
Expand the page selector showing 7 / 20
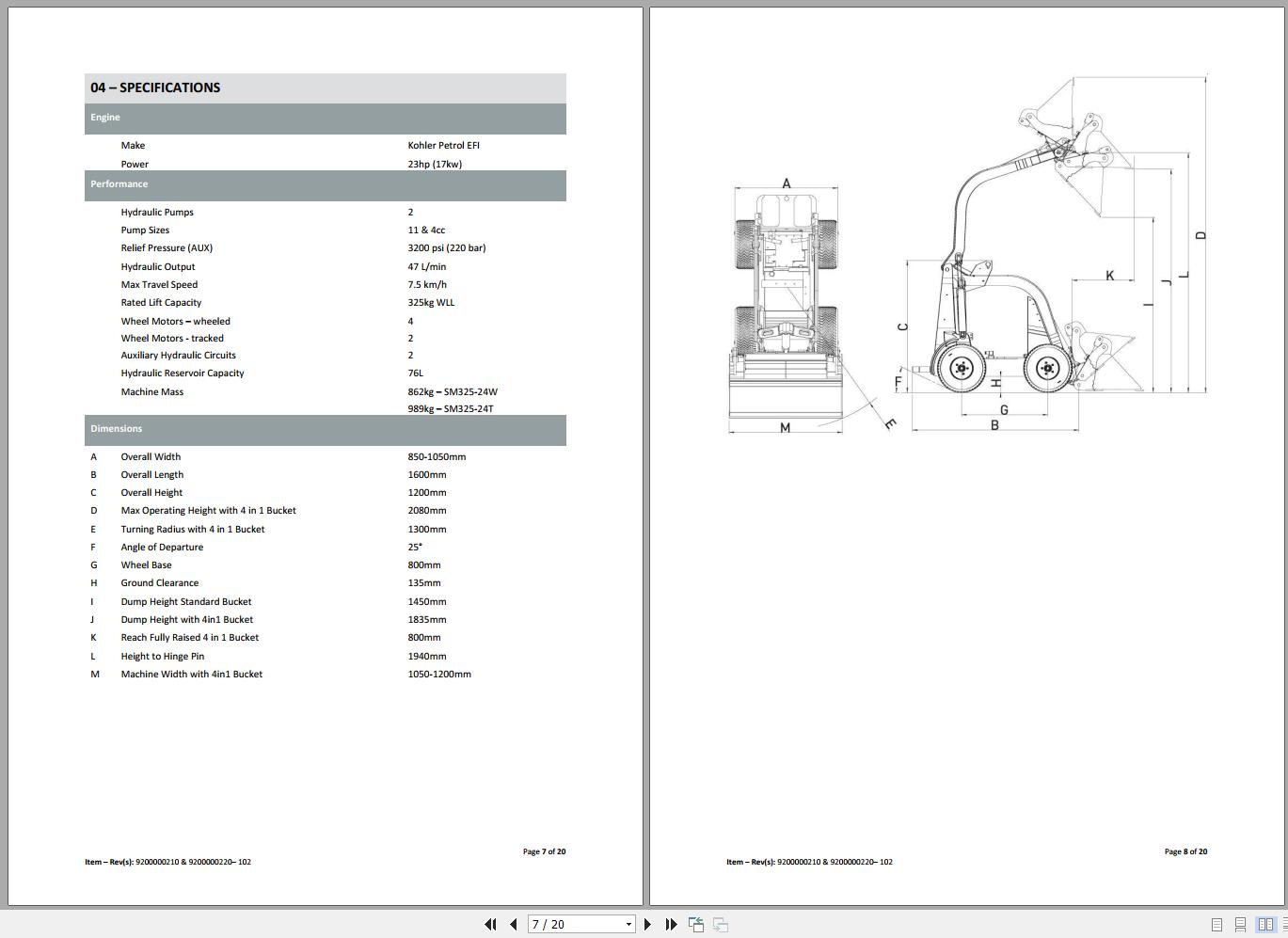point(631,924)
